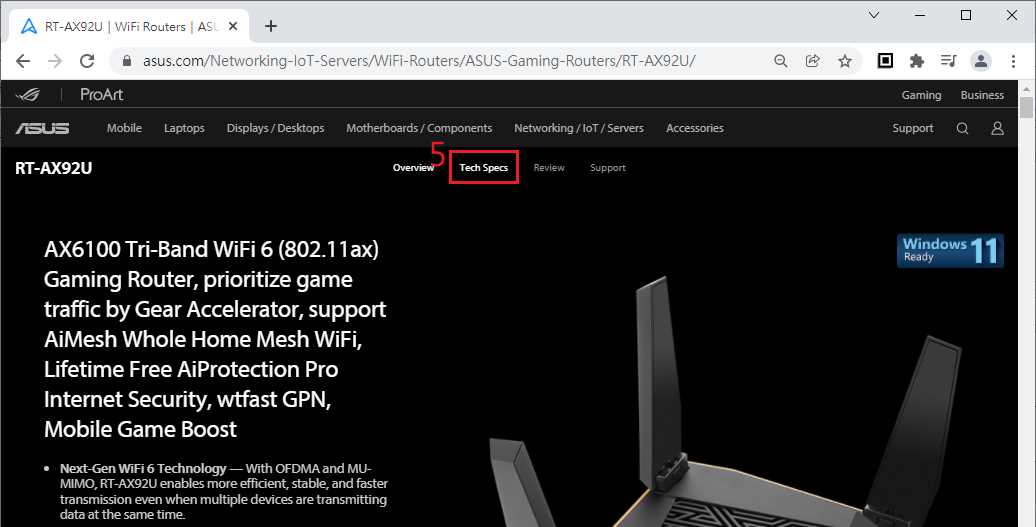
Task: Open the Laptops menu
Action: tap(184, 128)
